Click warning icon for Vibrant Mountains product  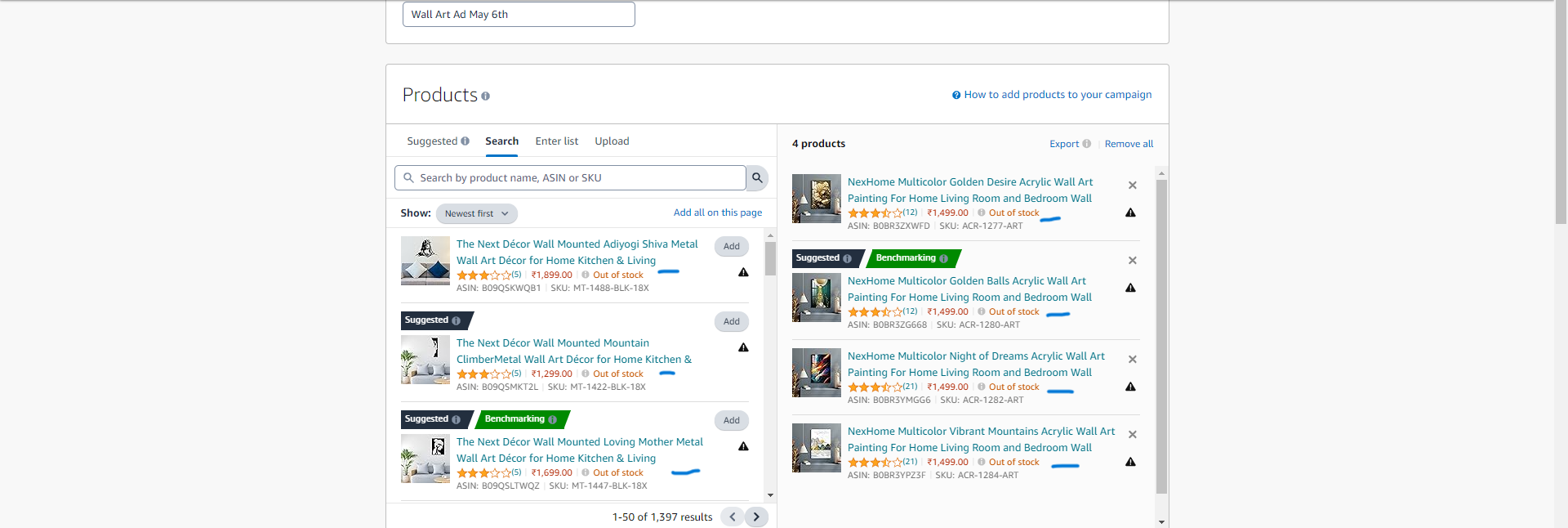point(1130,462)
